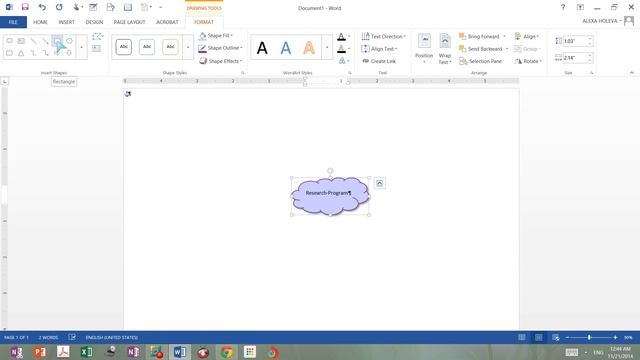Apply blue WordArt style A
Screen dimensions: 640x360
click(x=286, y=48)
